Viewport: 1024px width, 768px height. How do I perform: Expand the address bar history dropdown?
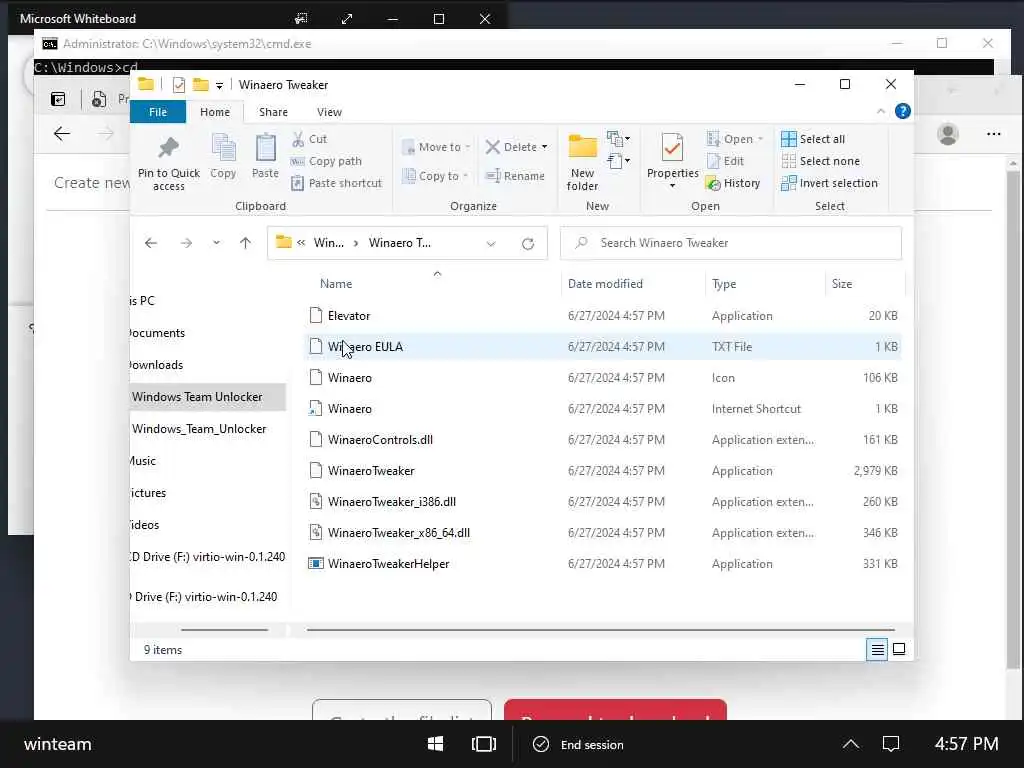click(x=490, y=244)
